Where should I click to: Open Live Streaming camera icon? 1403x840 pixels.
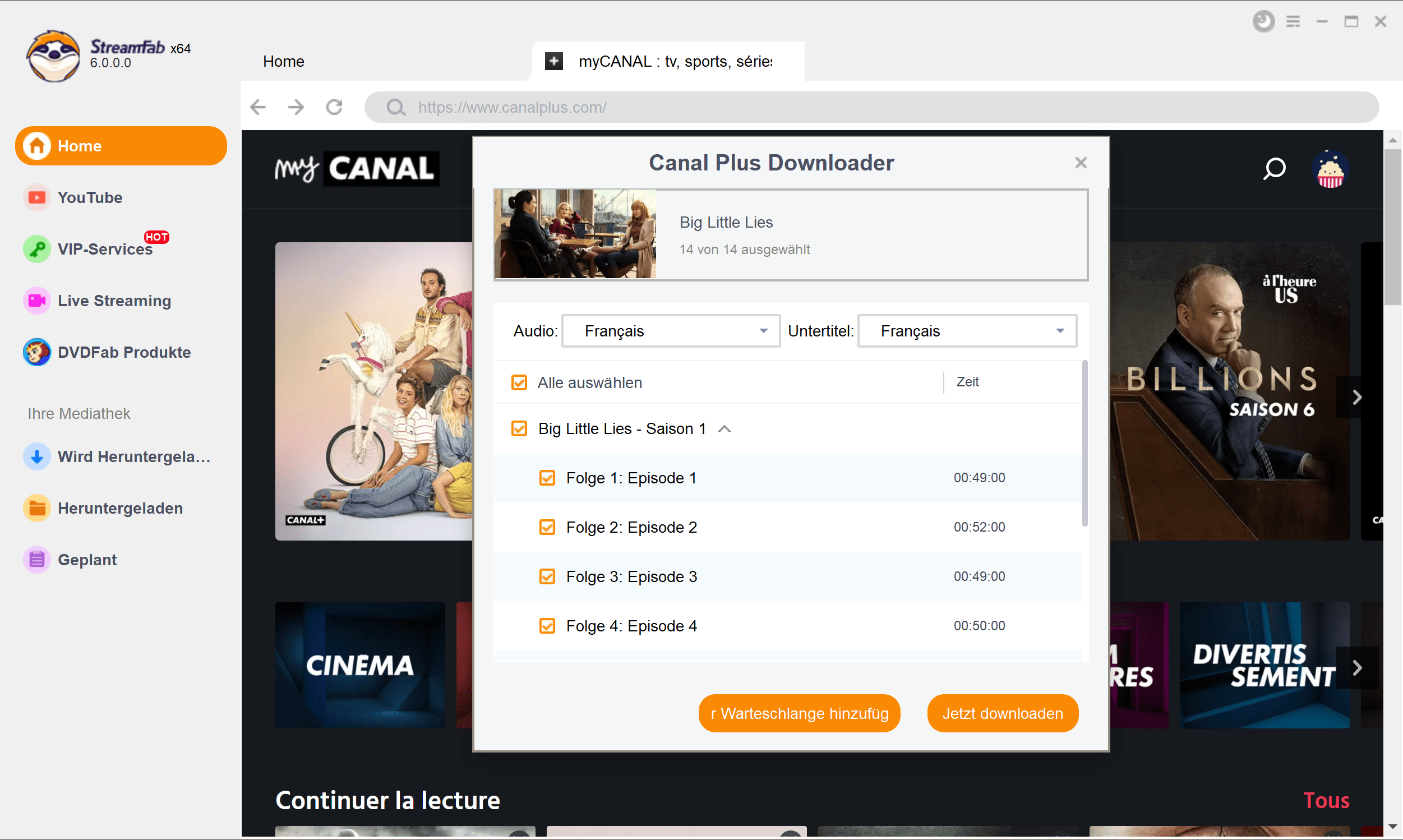click(37, 301)
